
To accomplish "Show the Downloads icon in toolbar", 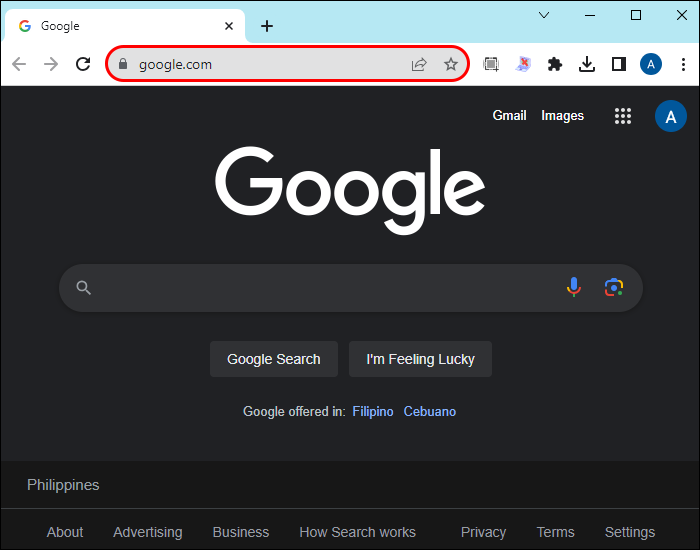I will [587, 64].
